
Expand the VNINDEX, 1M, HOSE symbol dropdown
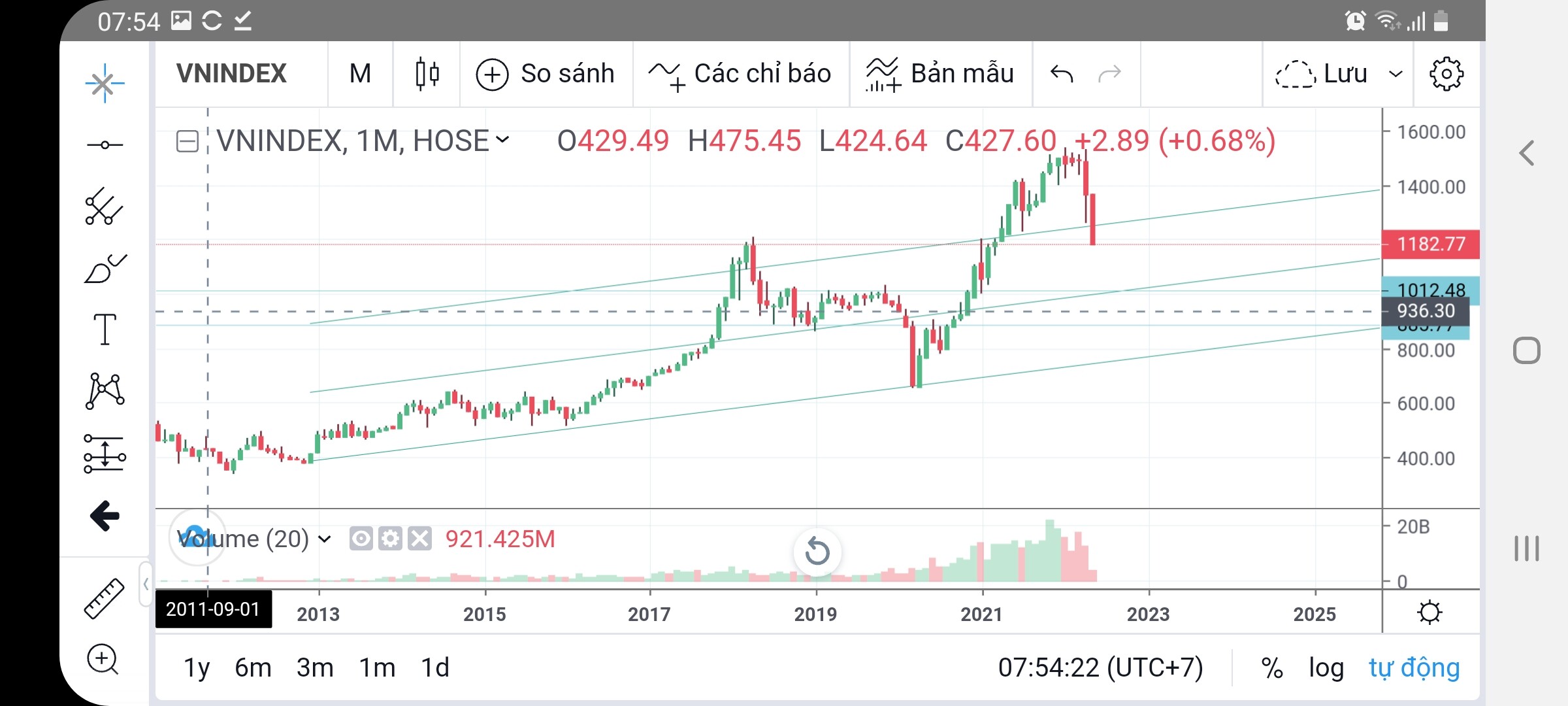502,140
